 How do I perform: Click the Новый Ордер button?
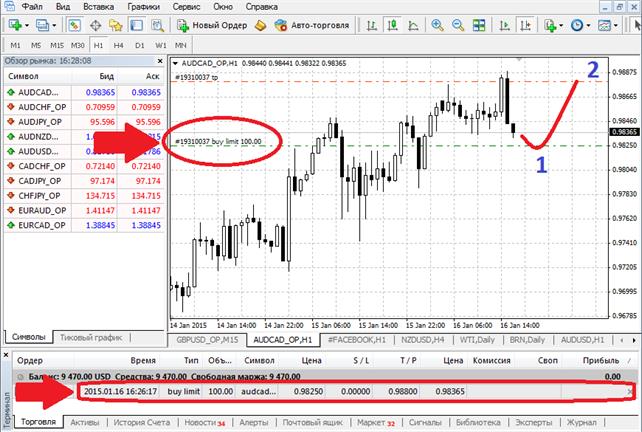tap(209, 25)
